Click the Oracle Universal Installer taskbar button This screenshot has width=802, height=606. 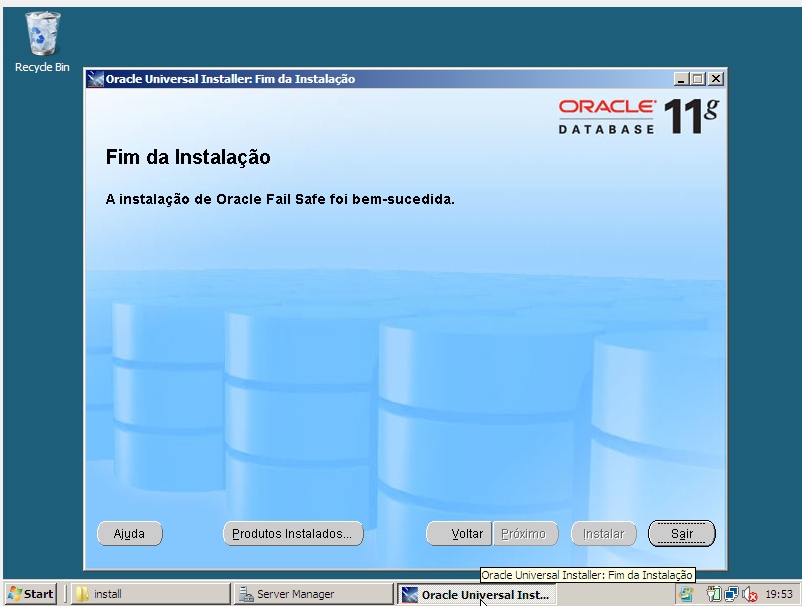480,594
